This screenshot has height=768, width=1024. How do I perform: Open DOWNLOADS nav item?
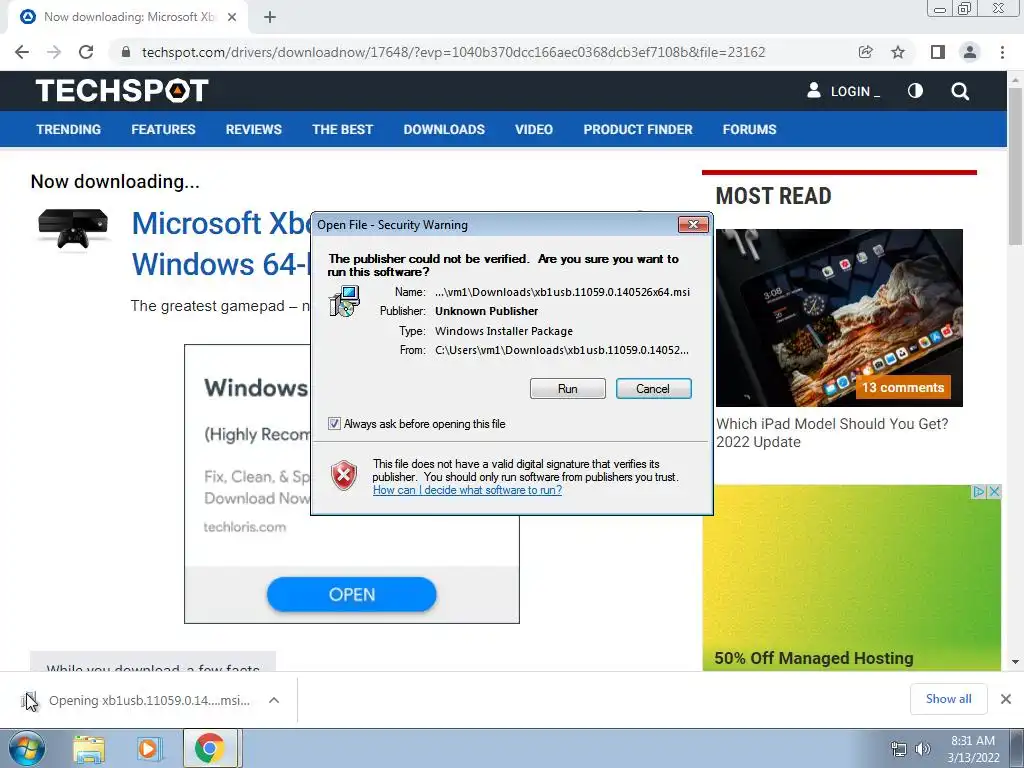[444, 129]
